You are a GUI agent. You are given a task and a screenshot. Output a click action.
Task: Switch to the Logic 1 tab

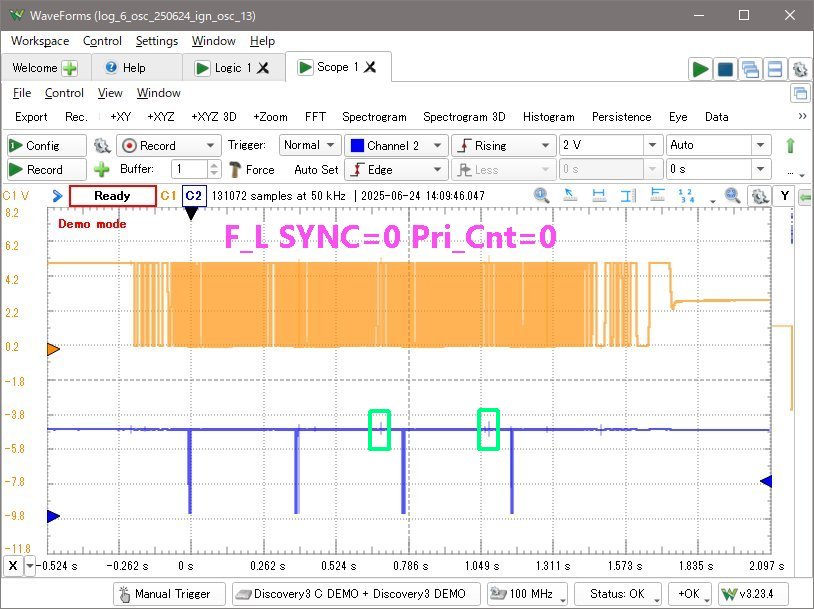[x=233, y=68]
